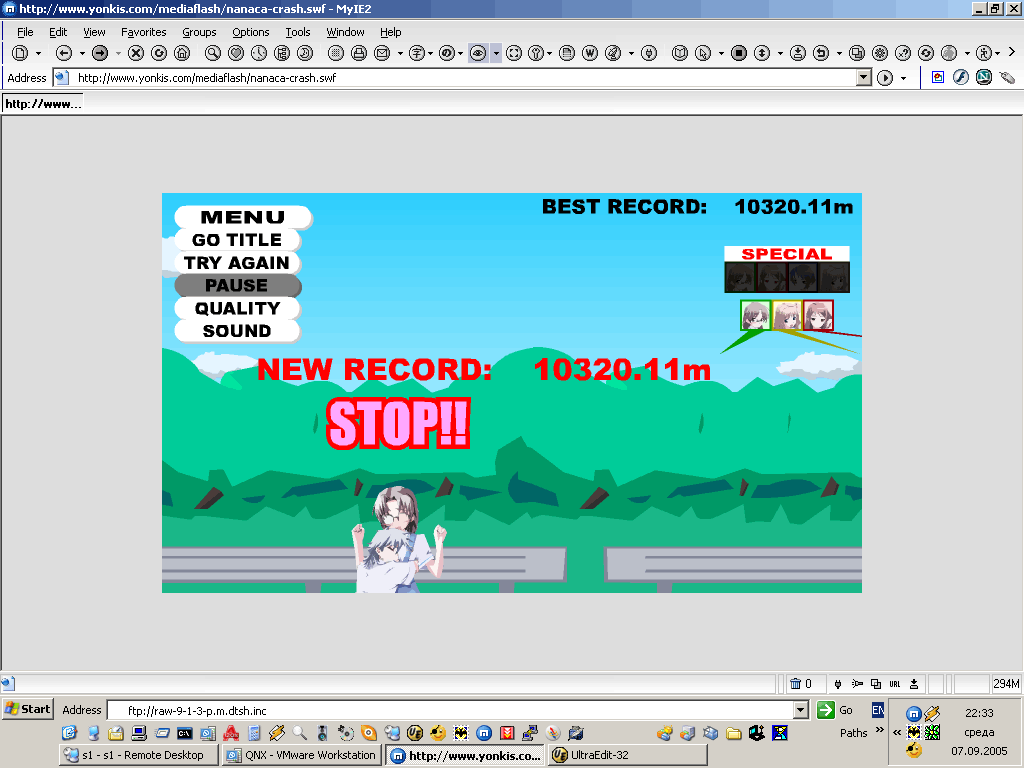Viewport: 1024px width, 768px height.
Task: Click the Netscape N icon beside address bar
Action: tap(984, 78)
